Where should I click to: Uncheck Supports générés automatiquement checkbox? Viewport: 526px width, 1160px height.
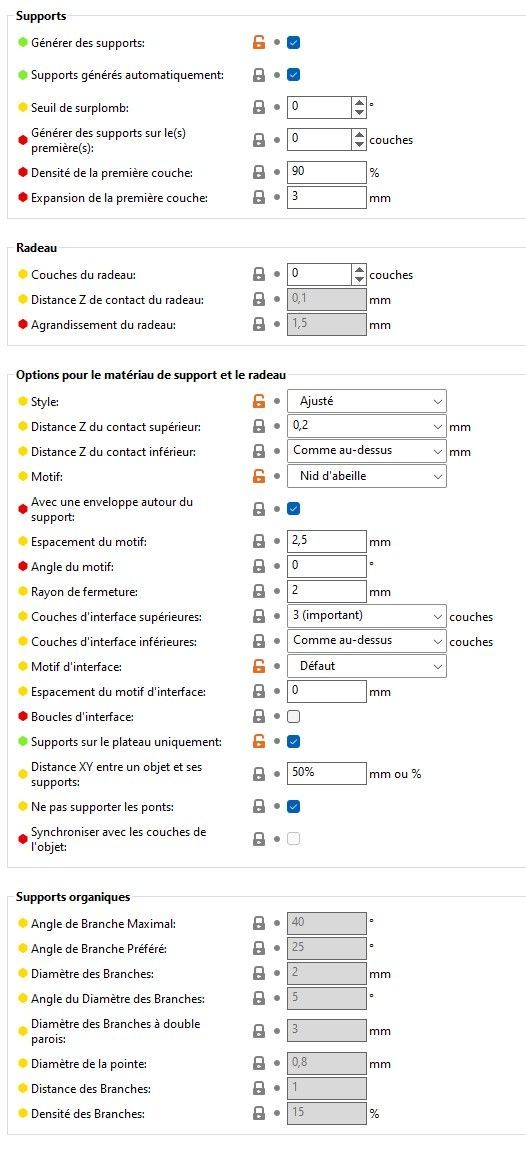293,75
